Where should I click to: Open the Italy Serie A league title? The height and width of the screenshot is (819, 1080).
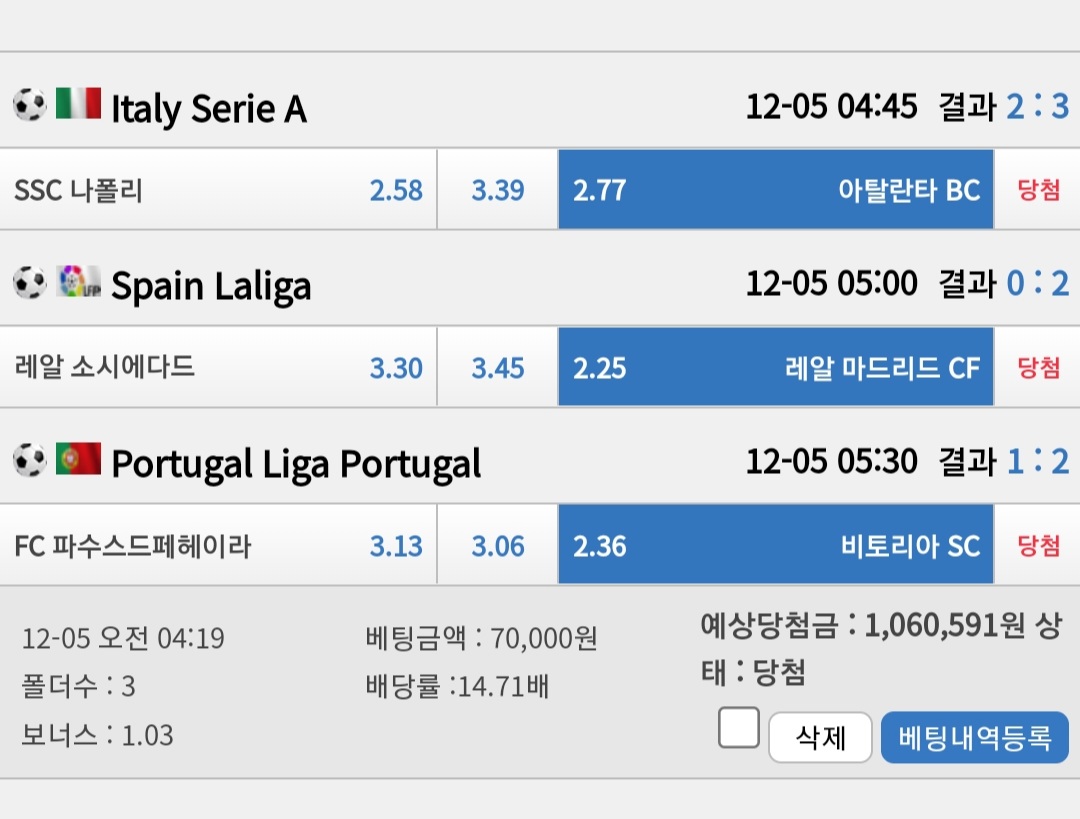point(209,109)
